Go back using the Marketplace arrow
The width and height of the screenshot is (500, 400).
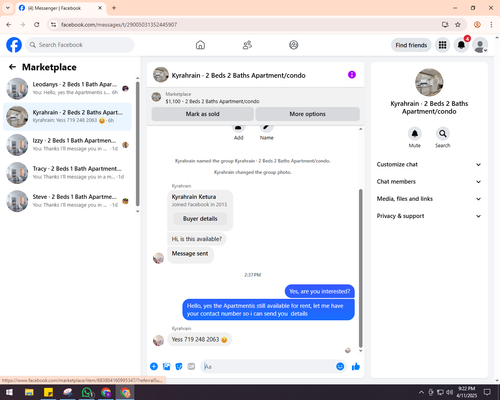tap(12, 67)
